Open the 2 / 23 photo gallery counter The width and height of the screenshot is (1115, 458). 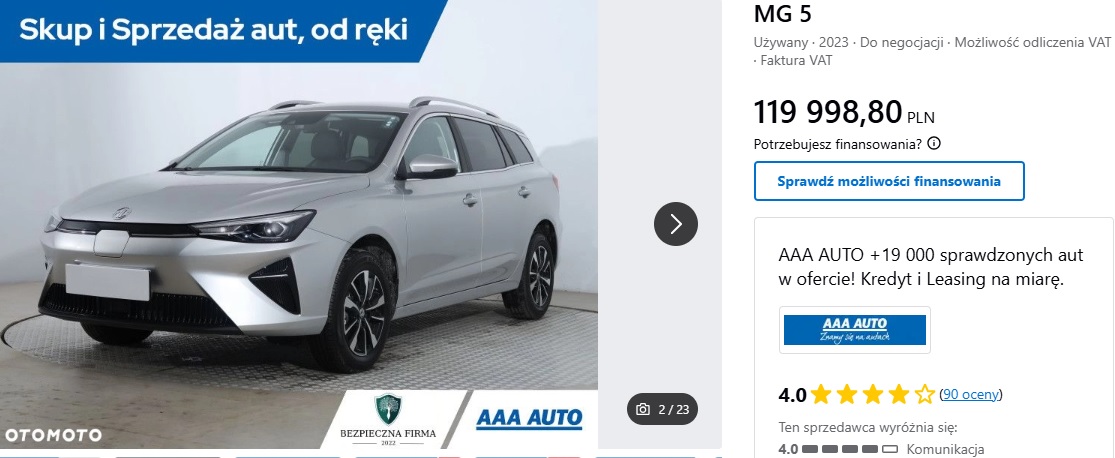tap(663, 409)
